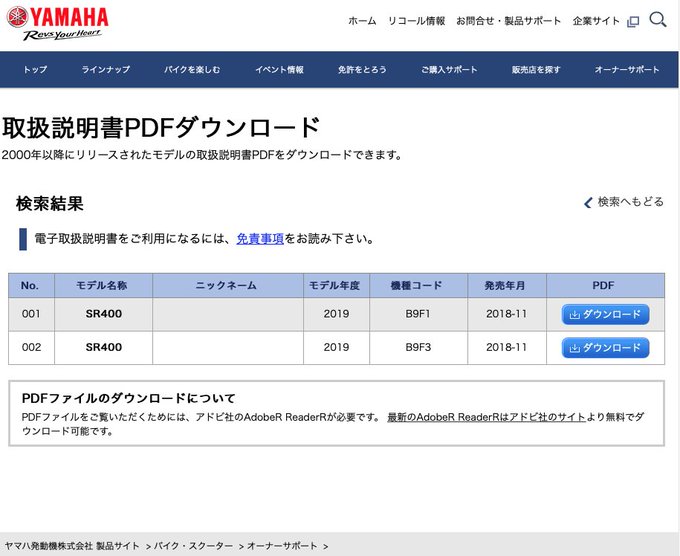Screen dimensions: 680x556
Task: Open the イベント情報 navigation tab
Action: 279,70
